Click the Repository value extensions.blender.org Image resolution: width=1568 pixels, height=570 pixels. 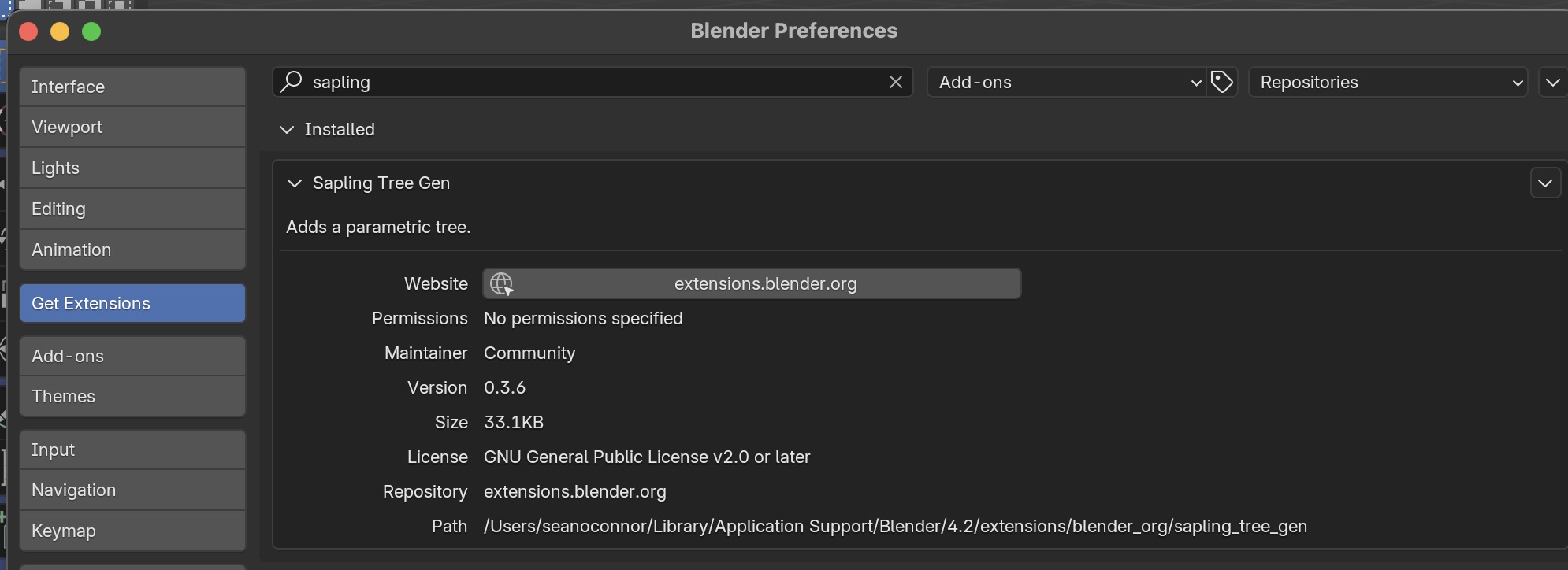575,491
